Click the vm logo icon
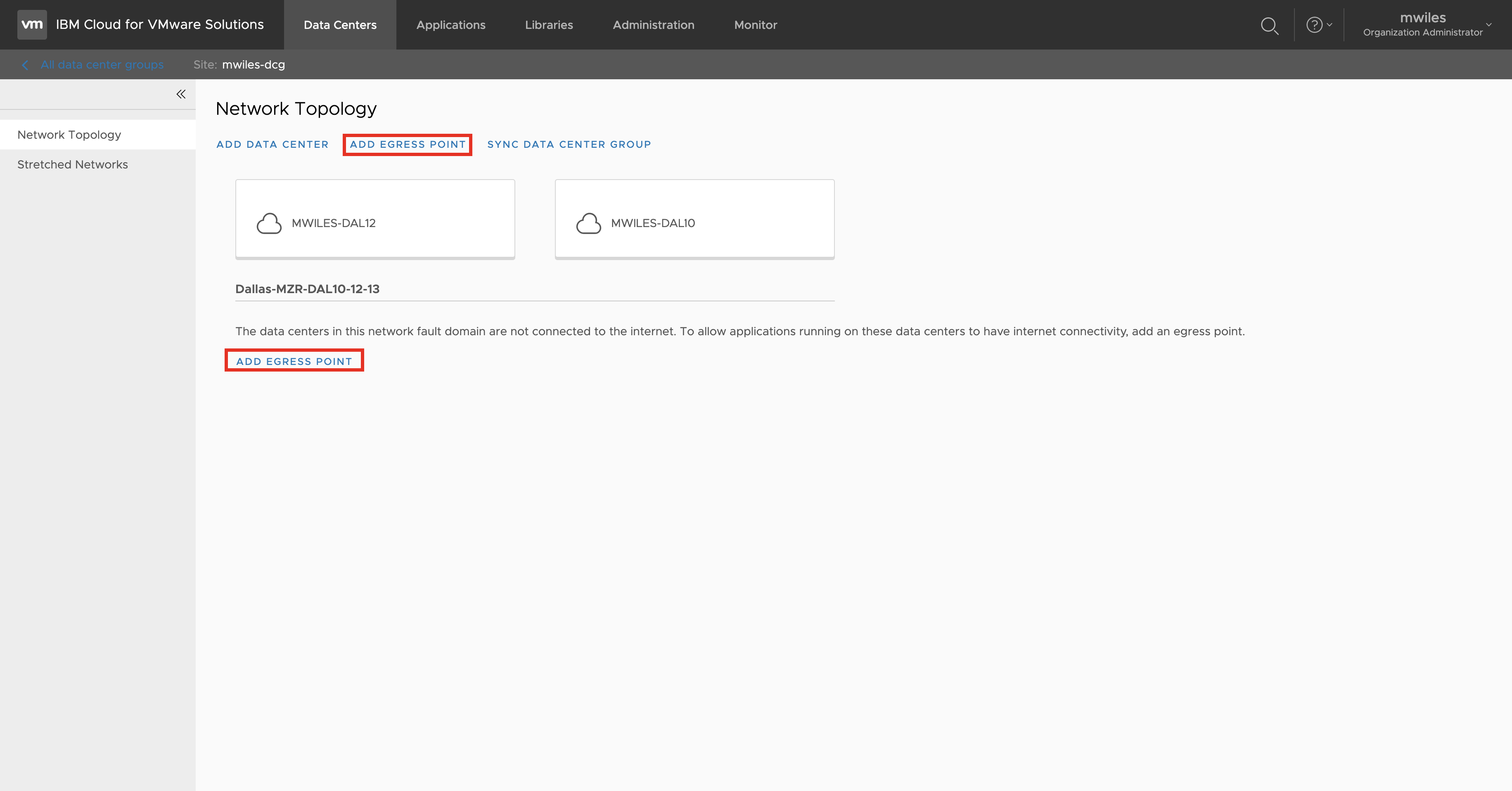The width and height of the screenshot is (1512, 791). point(32,25)
